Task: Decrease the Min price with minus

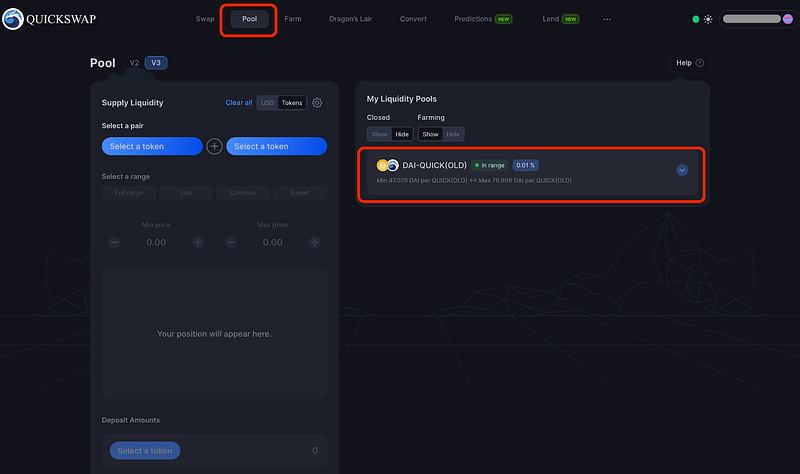Action: coord(114,242)
